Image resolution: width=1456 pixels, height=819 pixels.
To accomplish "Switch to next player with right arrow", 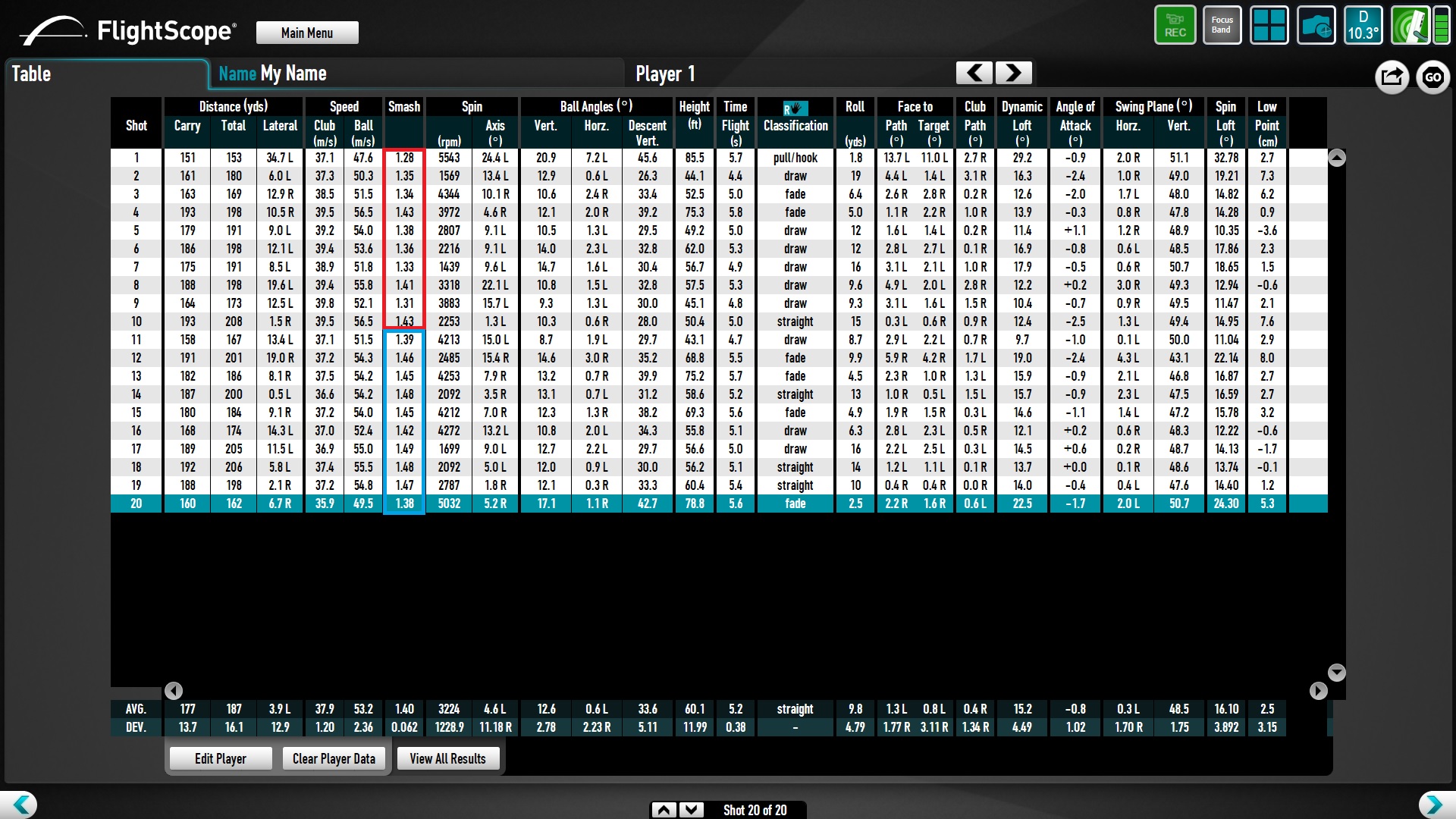I will click(x=1013, y=73).
